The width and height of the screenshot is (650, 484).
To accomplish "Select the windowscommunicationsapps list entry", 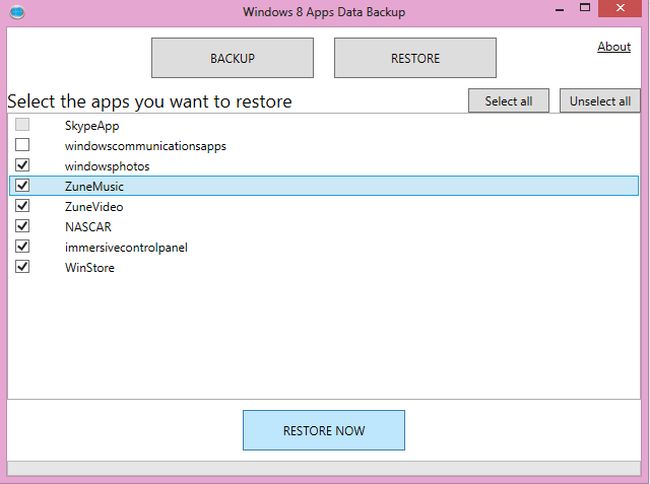I will coord(324,145).
